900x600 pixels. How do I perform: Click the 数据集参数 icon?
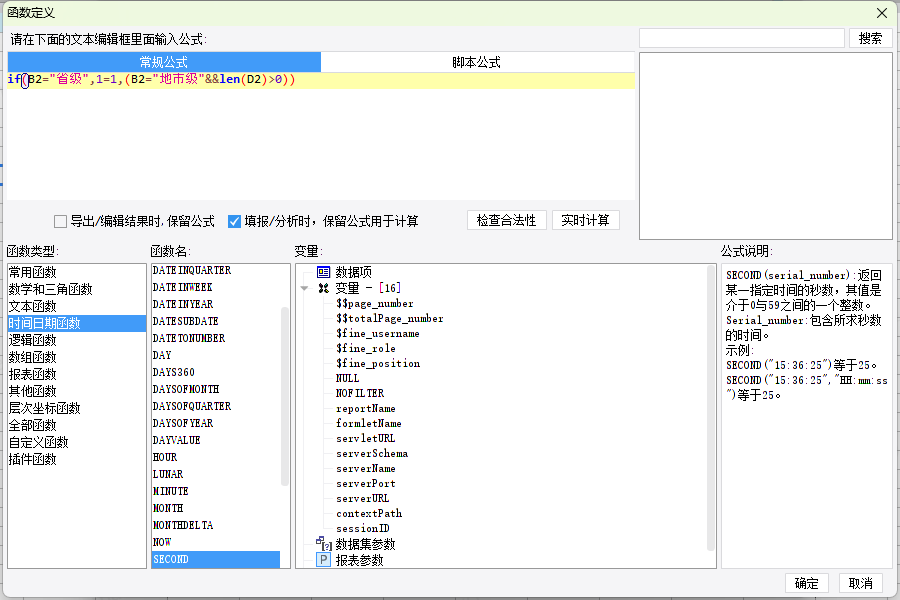(x=324, y=543)
